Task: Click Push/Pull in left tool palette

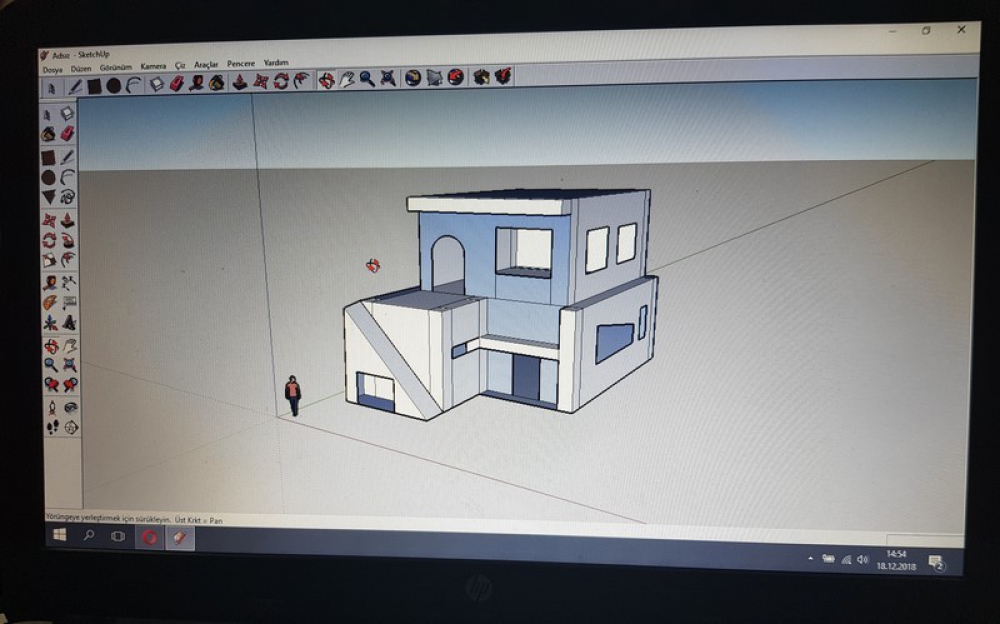Action: (x=68, y=220)
